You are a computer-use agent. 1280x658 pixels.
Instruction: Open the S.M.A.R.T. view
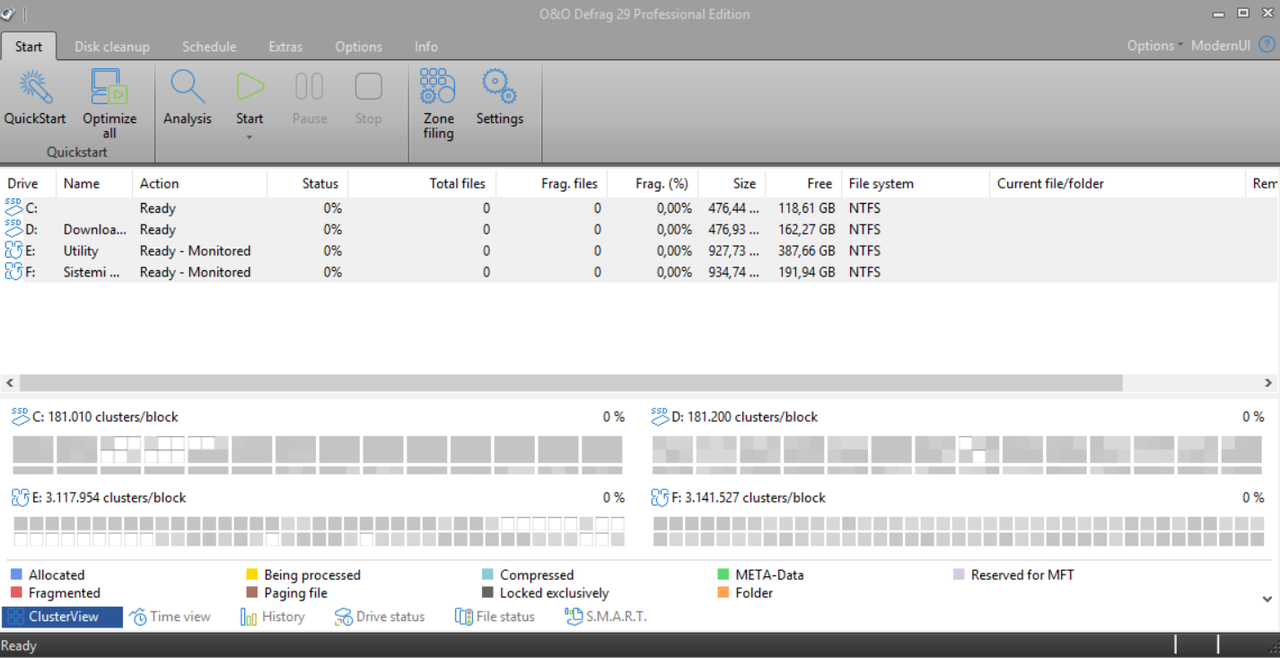pos(606,617)
